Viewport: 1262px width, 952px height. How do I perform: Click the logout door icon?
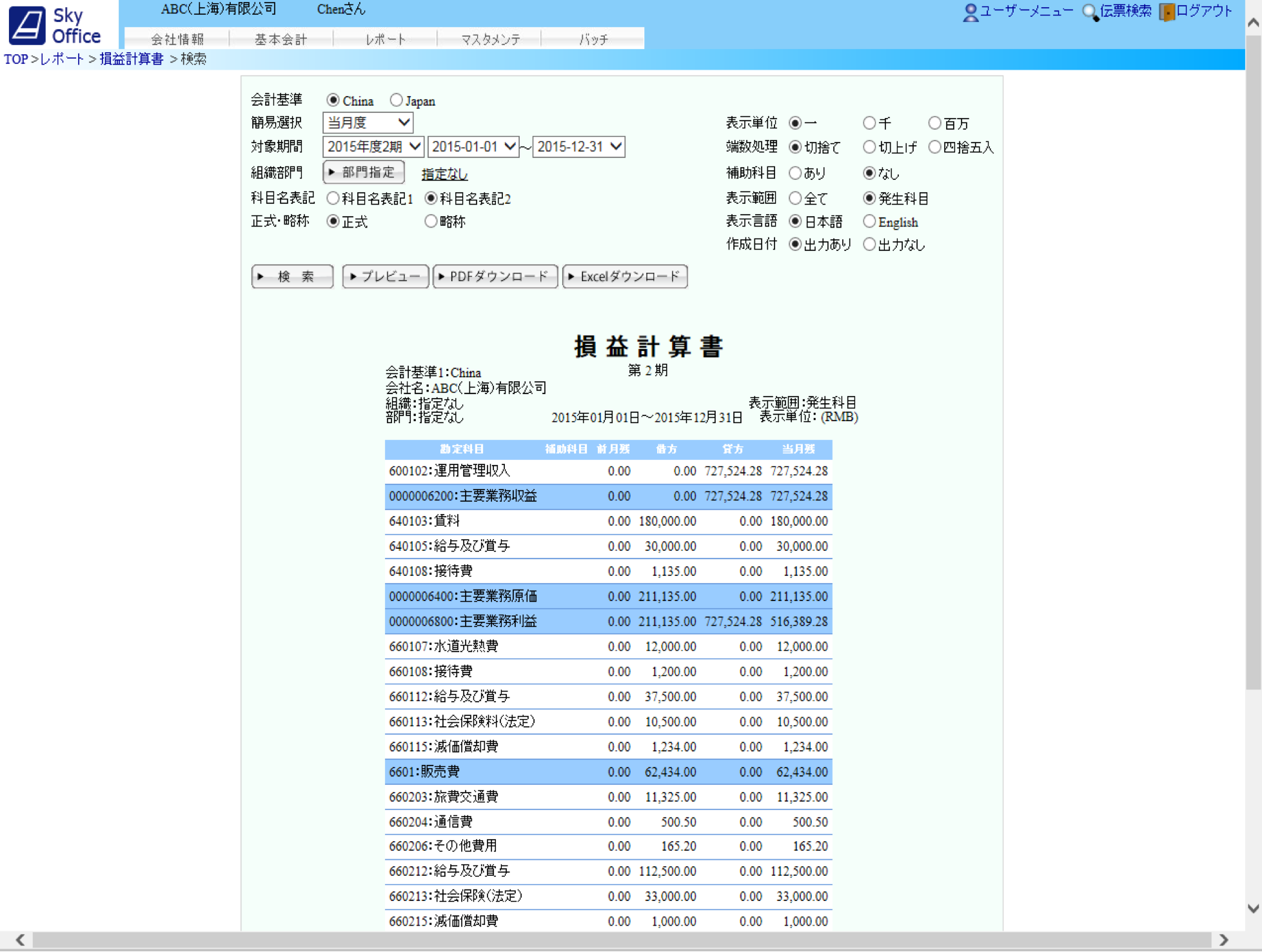[x=1166, y=12]
